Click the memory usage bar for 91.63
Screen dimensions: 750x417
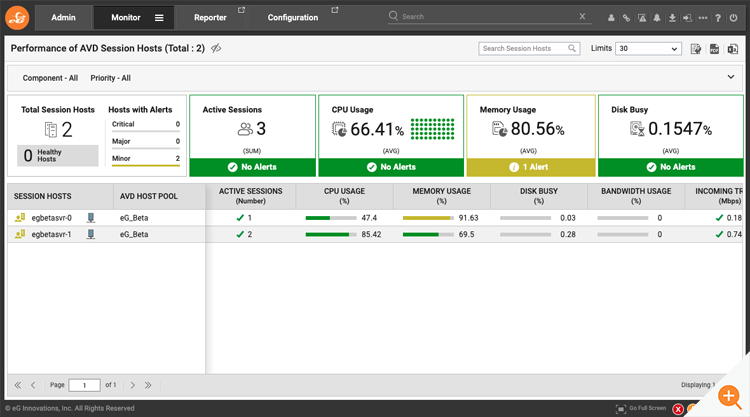coord(428,218)
